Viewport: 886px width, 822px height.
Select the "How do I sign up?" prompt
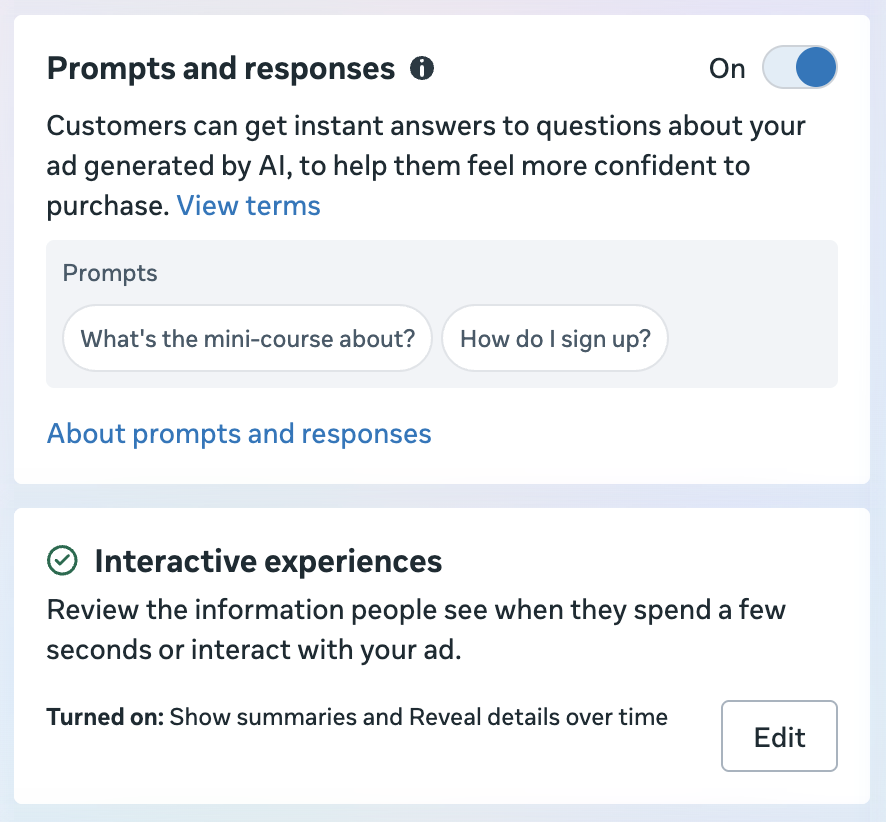click(x=555, y=338)
